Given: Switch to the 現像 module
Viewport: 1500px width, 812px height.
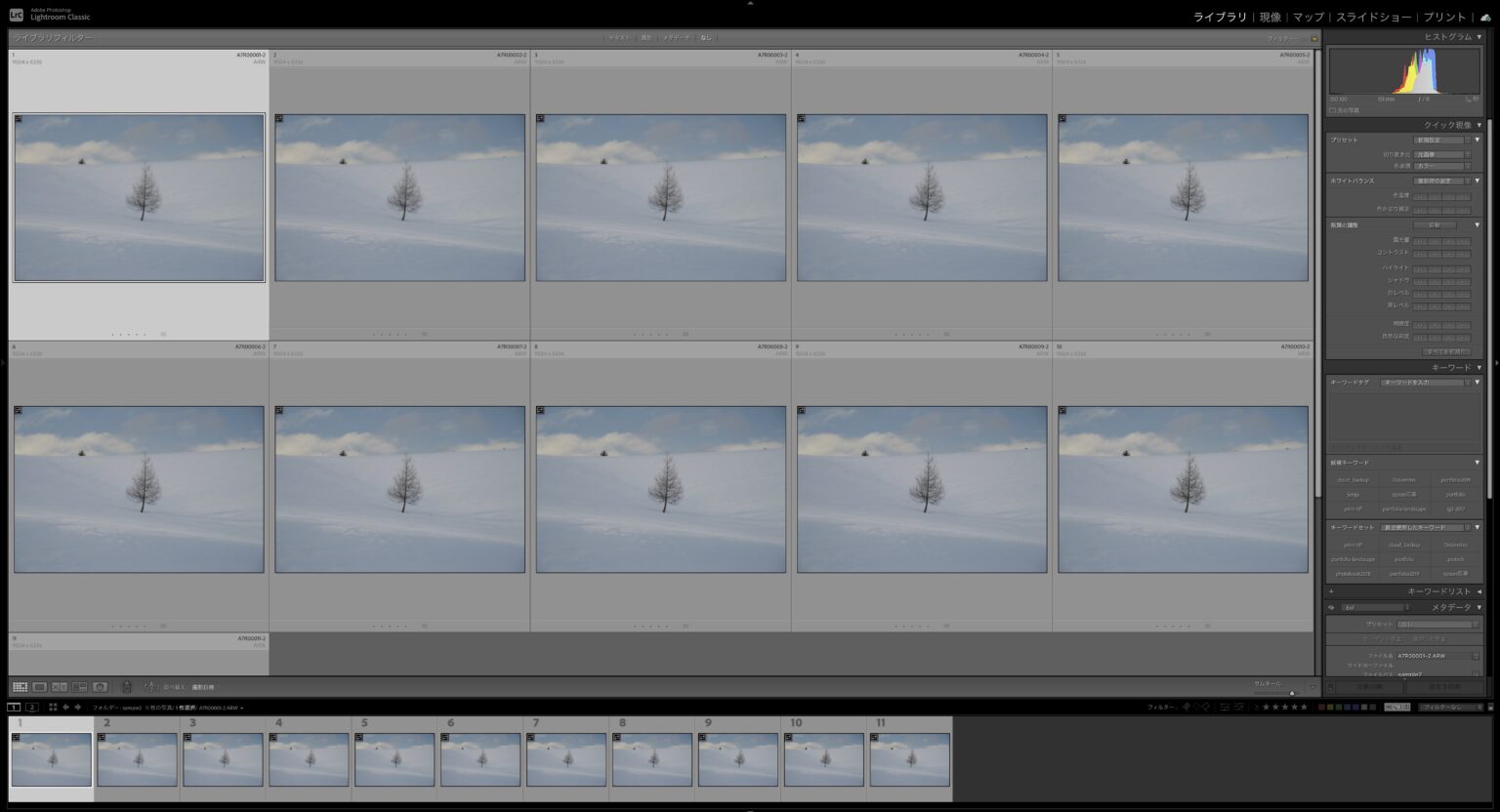Looking at the screenshot, I should 1270,17.
